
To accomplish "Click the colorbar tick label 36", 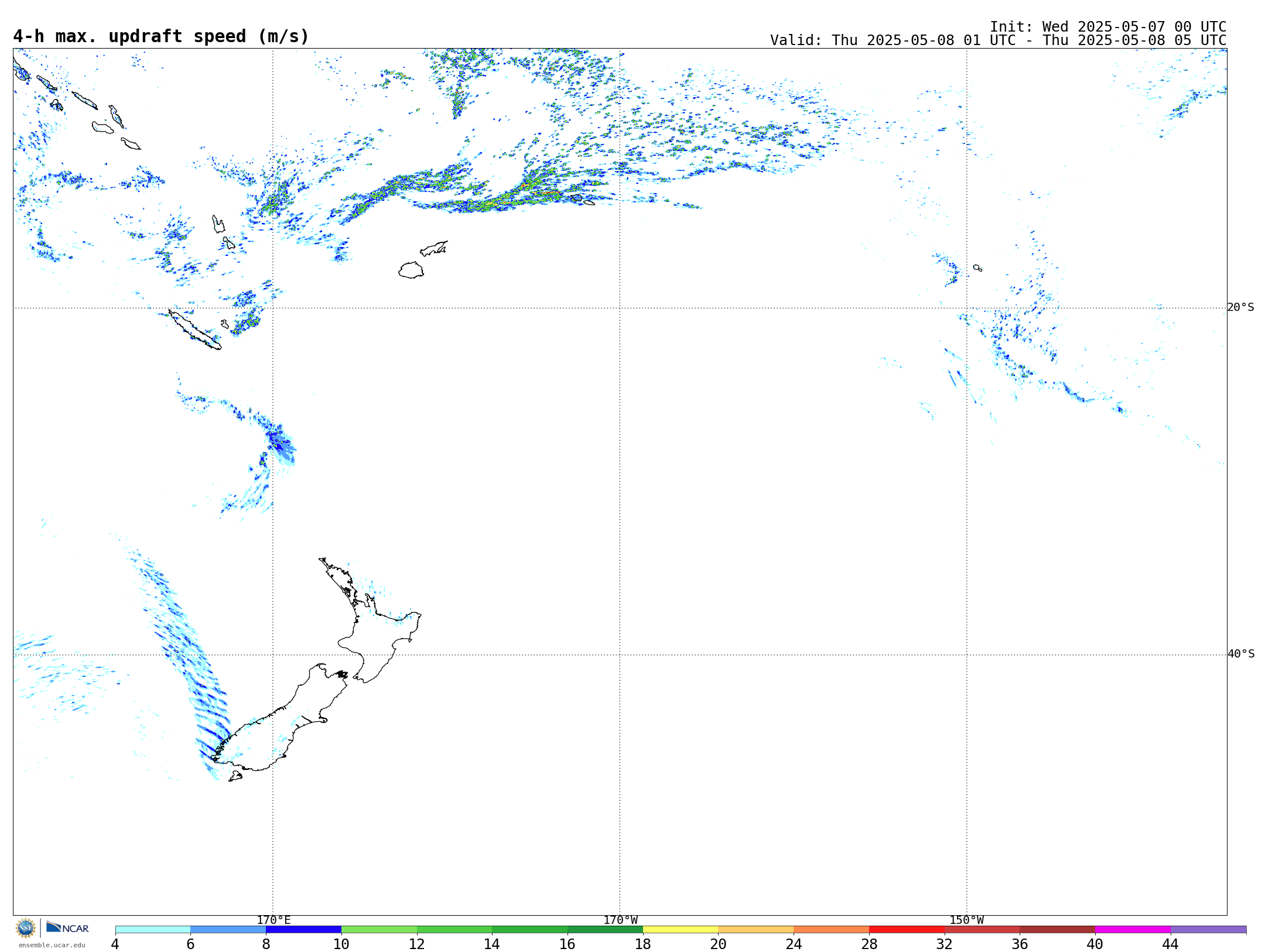I will tap(1020, 944).
